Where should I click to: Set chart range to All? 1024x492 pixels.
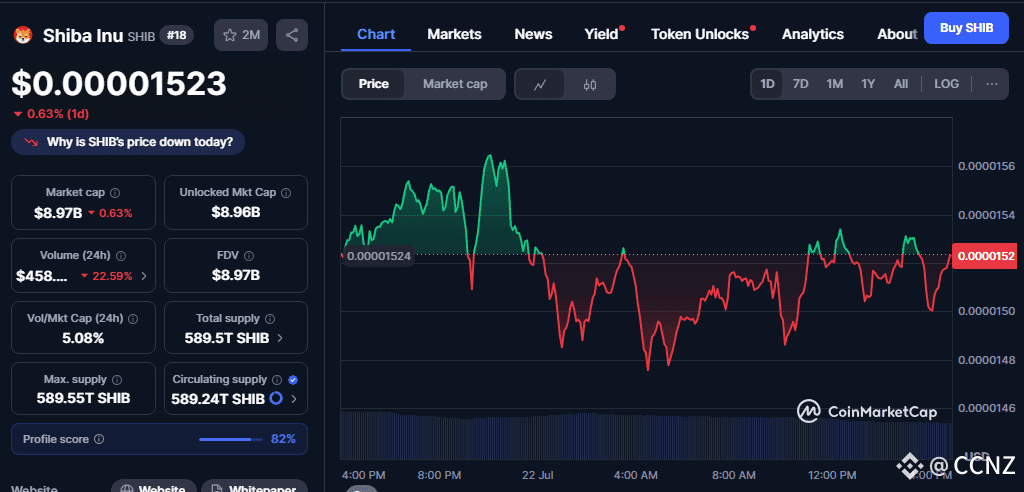pyautogui.click(x=901, y=84)
